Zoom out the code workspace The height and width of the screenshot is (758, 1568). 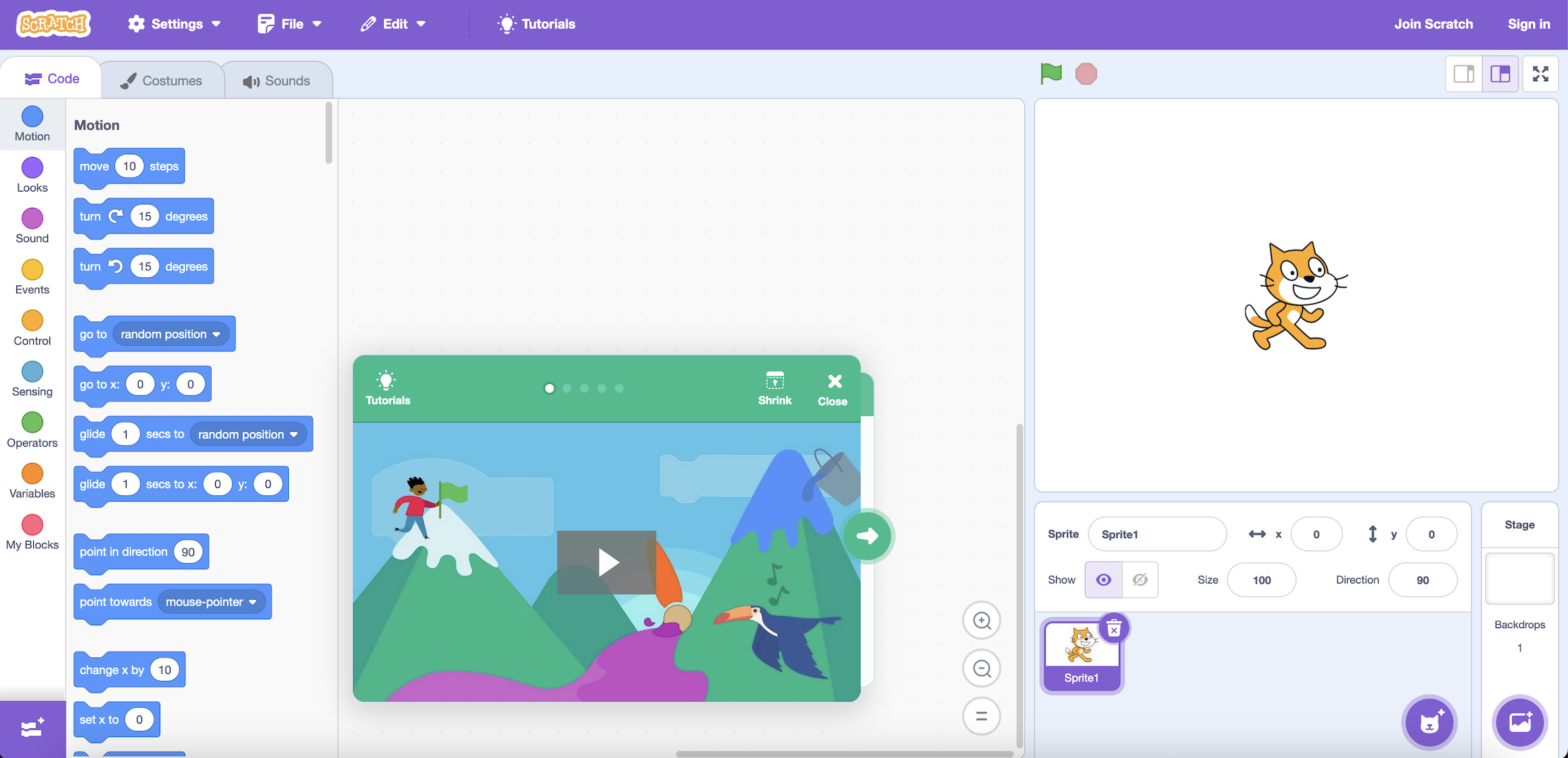pyautogui.click(x=982, y=668)
